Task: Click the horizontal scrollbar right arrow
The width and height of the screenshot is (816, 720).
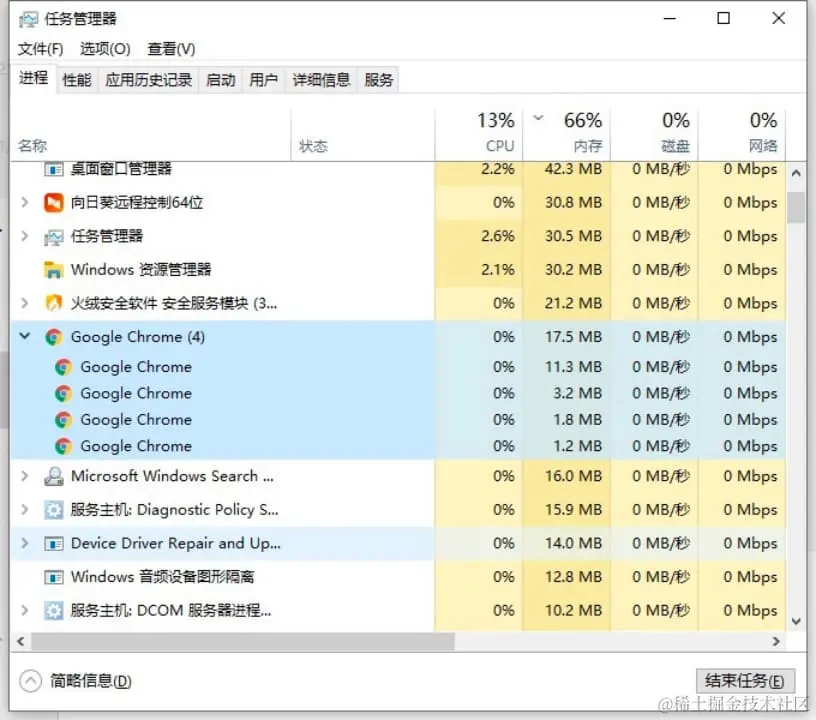Action: click(x=776, y=641)
